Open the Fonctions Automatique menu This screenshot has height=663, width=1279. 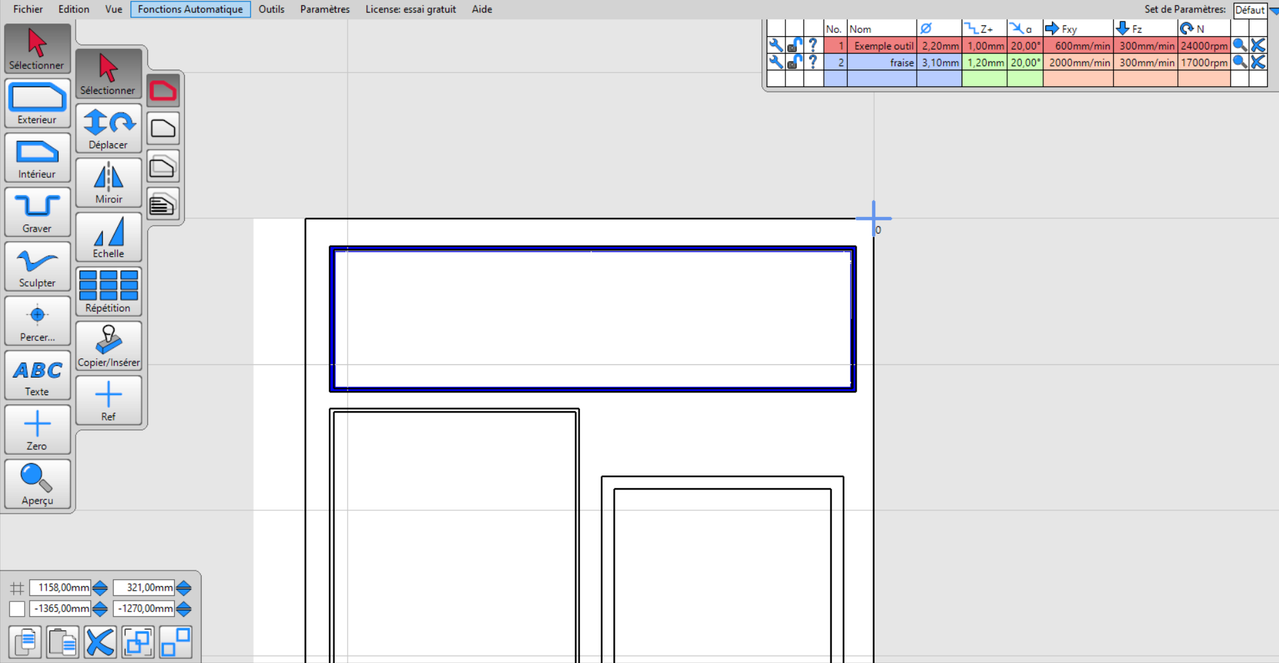[x=190, y=9]
